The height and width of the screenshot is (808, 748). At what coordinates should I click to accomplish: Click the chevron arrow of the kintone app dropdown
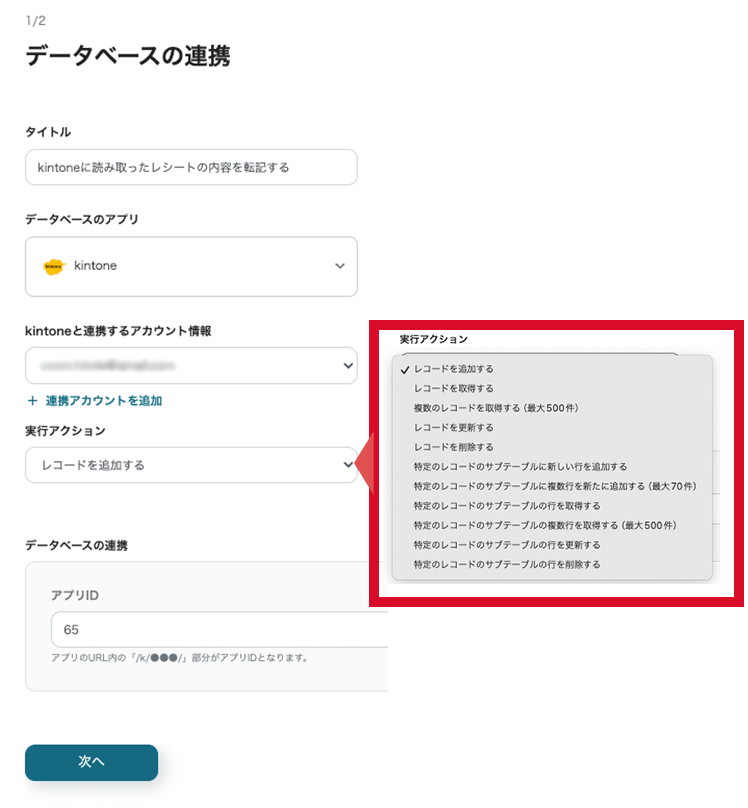coord(340,266)
